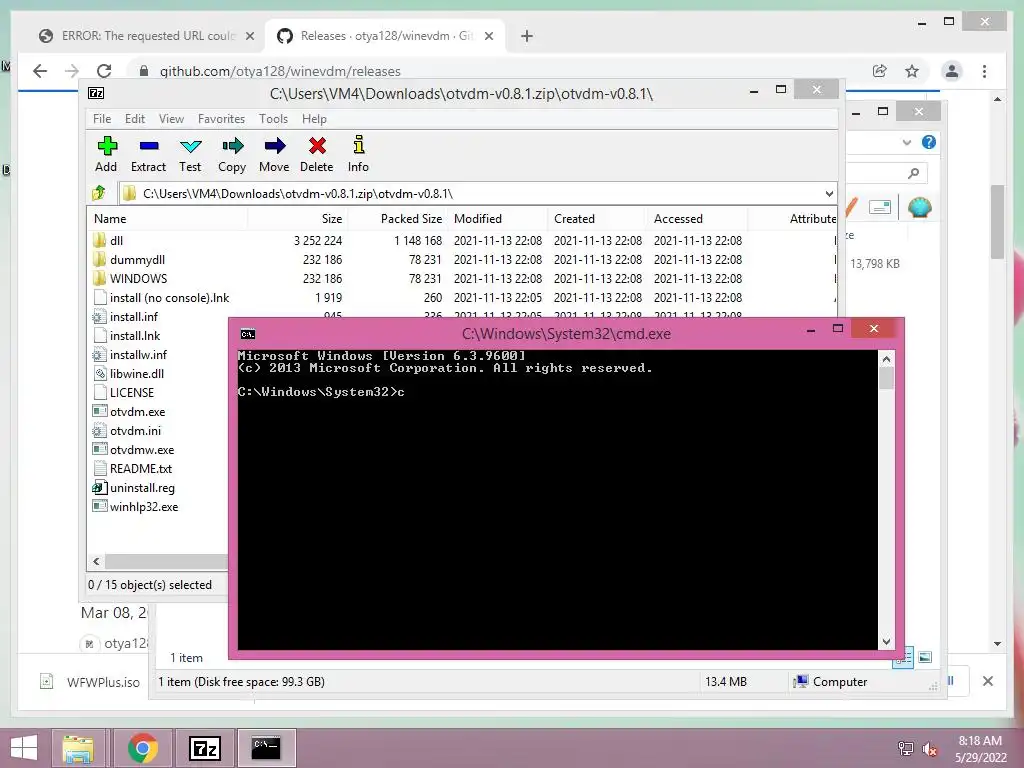This screenshot has height=768, width=1024.
Task: Click the Move toolbar icon in 7-Zip
Action: 274,154
